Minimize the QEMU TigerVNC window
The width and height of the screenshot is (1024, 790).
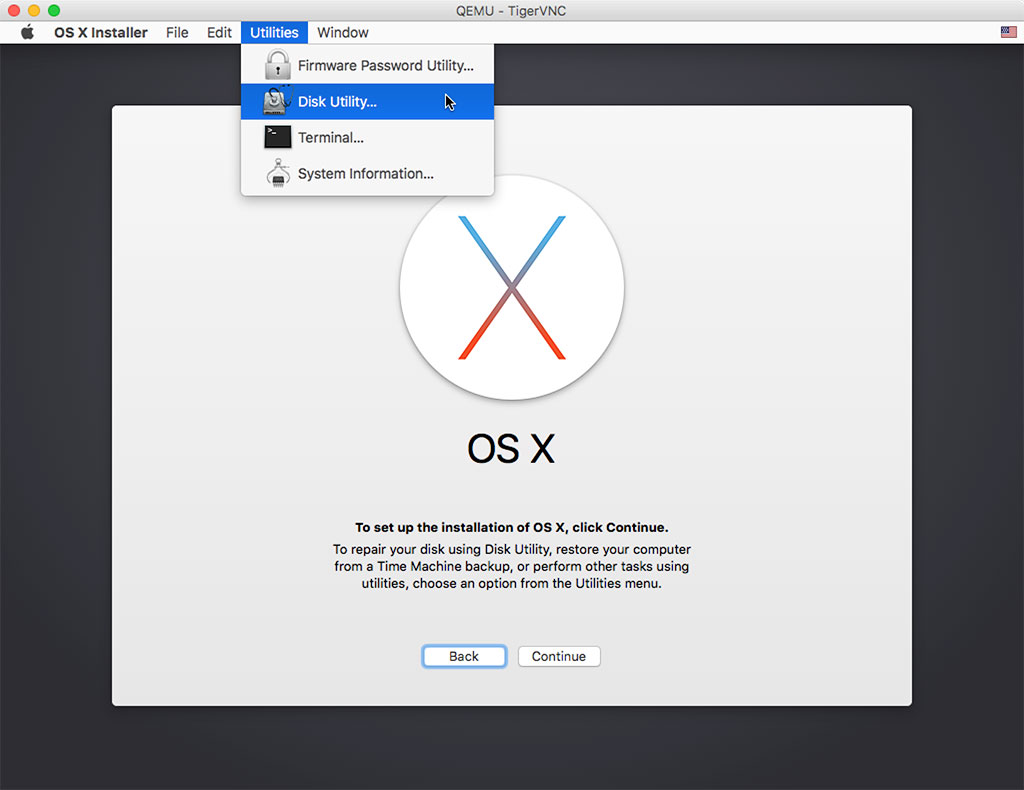coord(34,10)
